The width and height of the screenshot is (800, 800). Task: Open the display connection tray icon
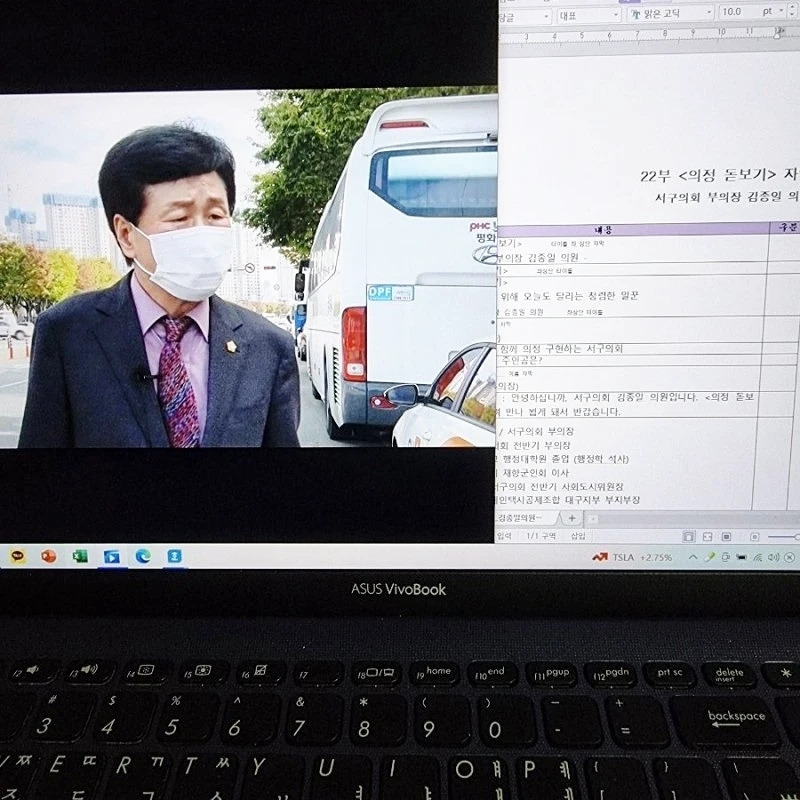[725, 557]
